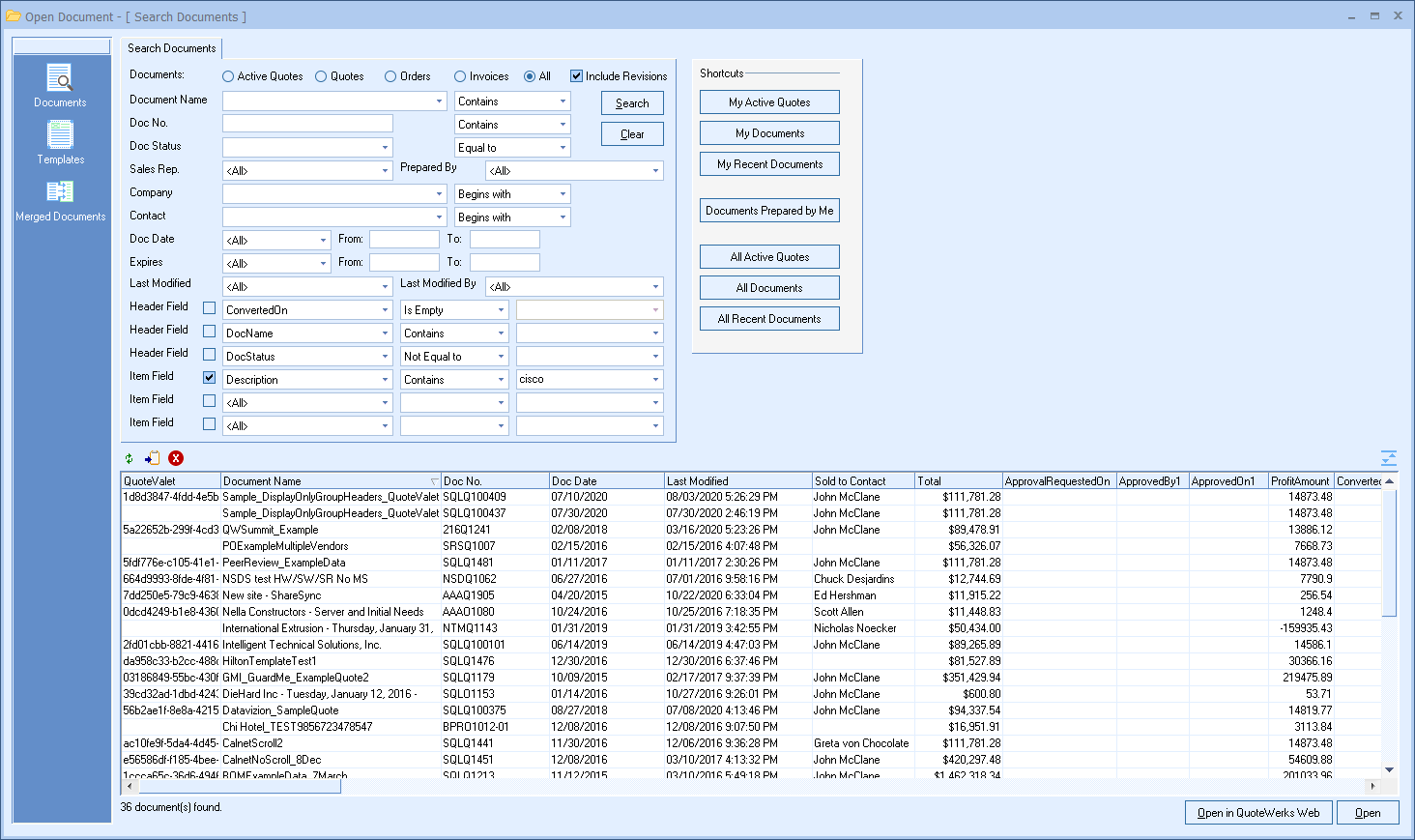1415x840 pixels.
Task: Select the Active Quotes radio button
Action: click(228, 76)
